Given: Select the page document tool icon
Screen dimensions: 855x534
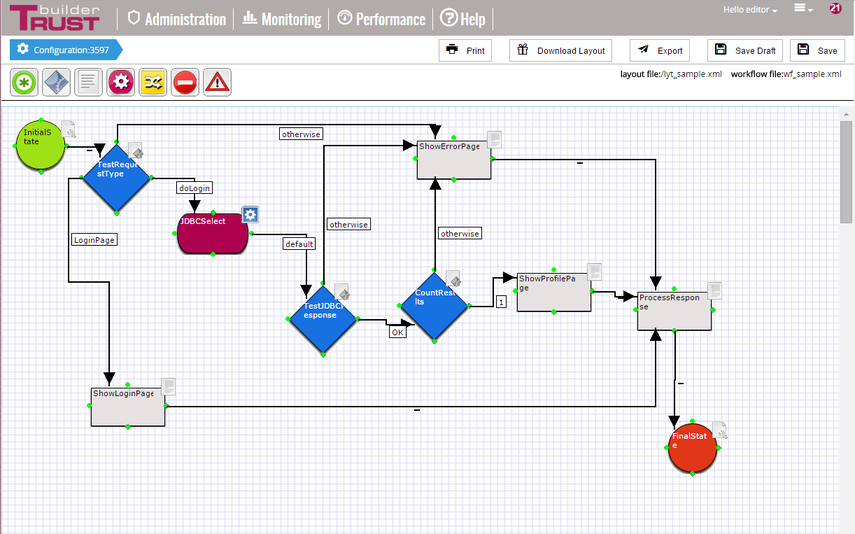Looking at the screenshot, I should [89, 82].
